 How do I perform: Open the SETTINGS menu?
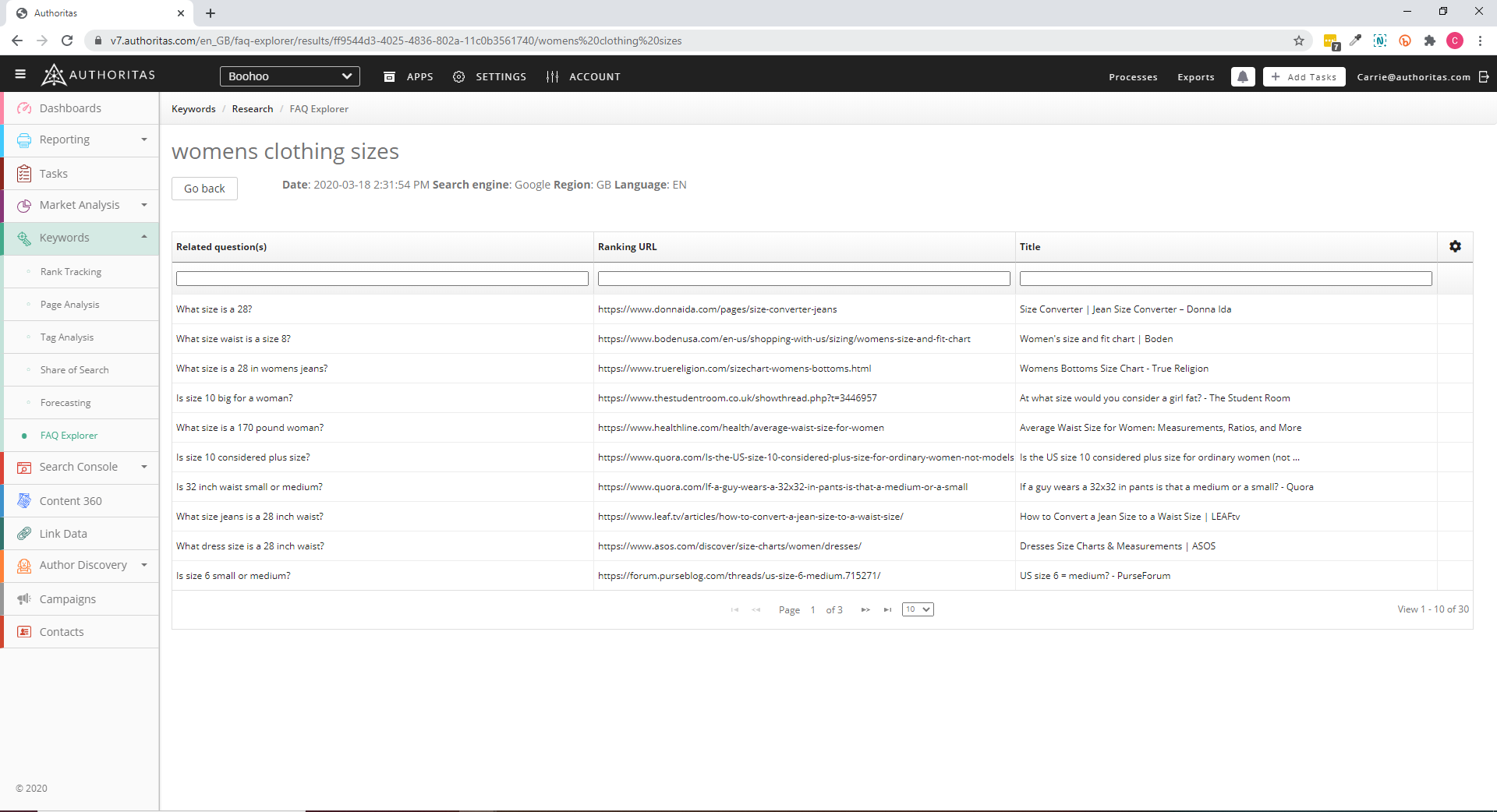(x=490, y=76)
